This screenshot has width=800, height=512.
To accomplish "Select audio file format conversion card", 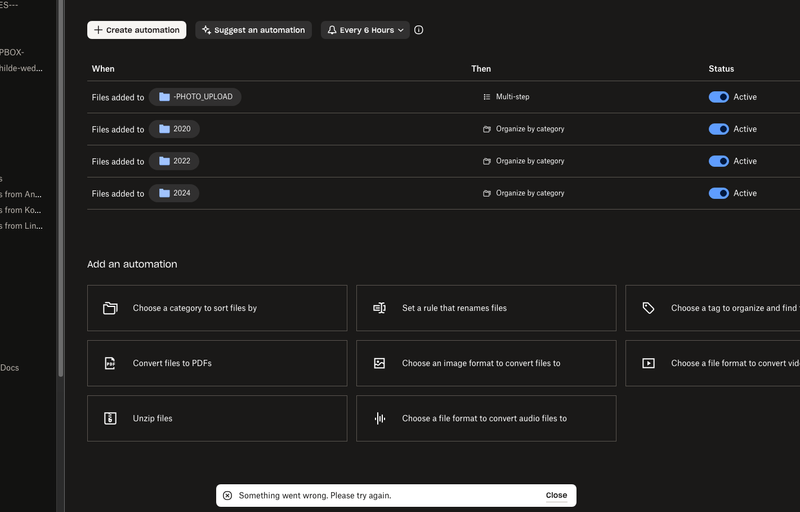I will point(486,418).
